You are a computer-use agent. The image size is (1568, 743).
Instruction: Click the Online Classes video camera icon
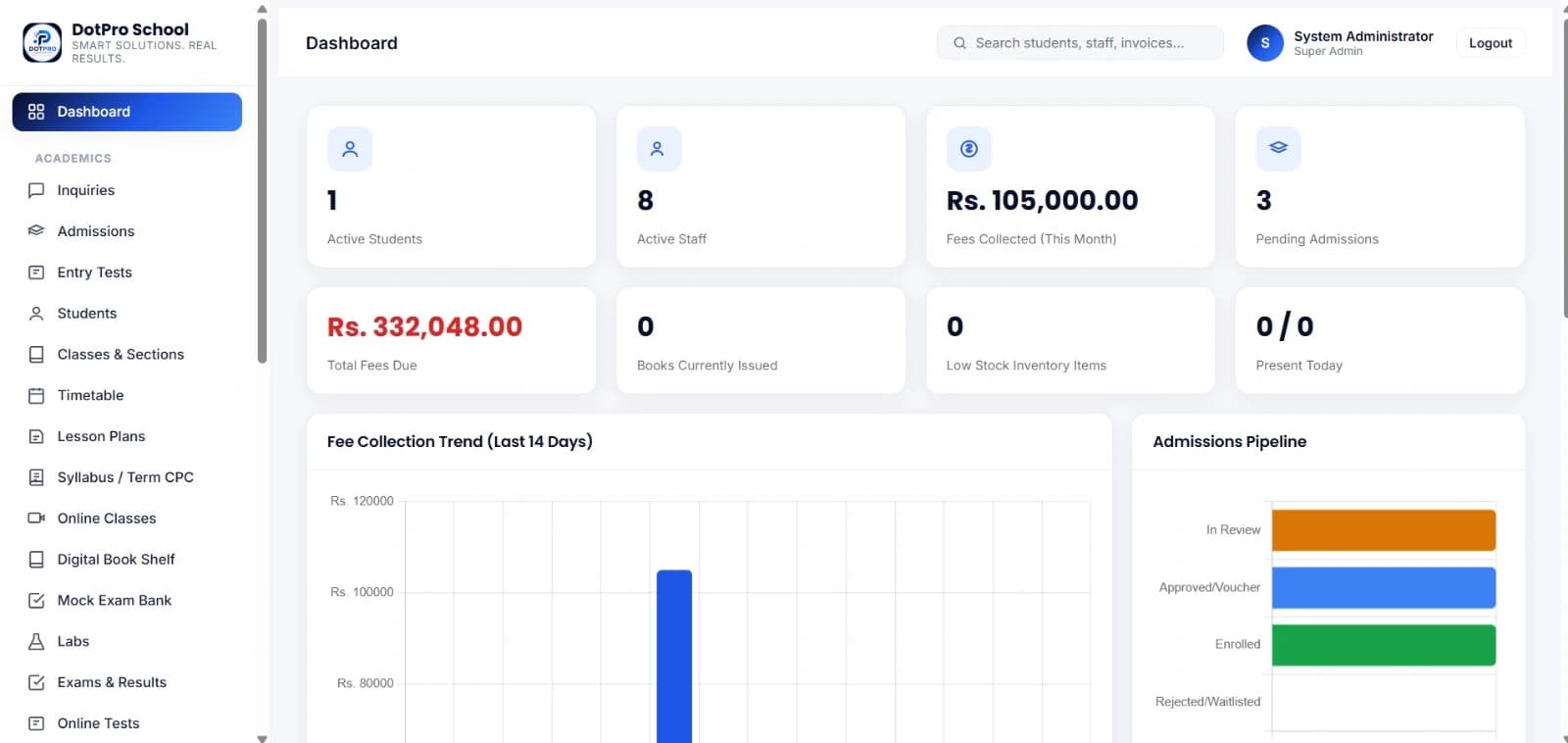[36, 519]
